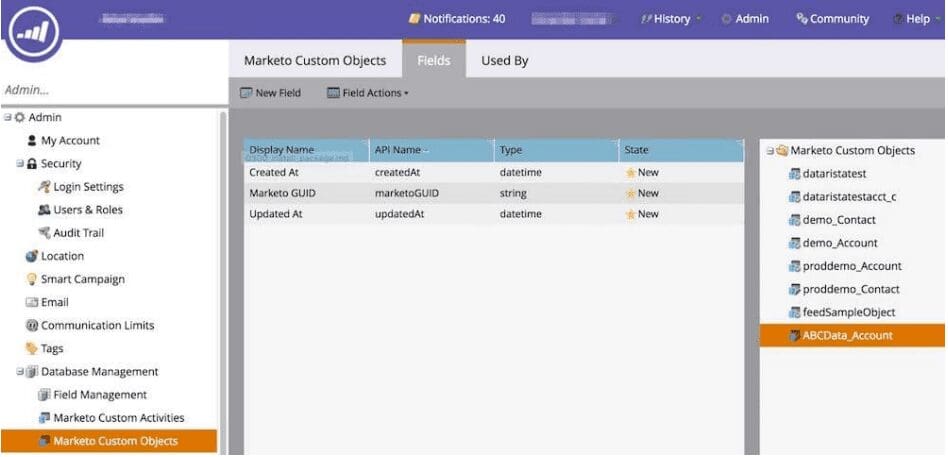Click the Database Management icon
Image resolution: width=948 pixels, height=457 pixels.
coord(32,372)
